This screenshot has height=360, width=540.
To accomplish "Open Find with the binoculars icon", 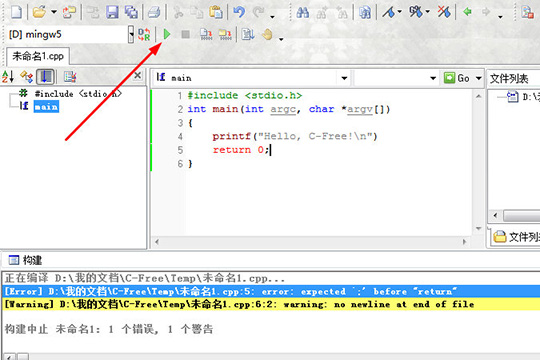I will point(302,12).
